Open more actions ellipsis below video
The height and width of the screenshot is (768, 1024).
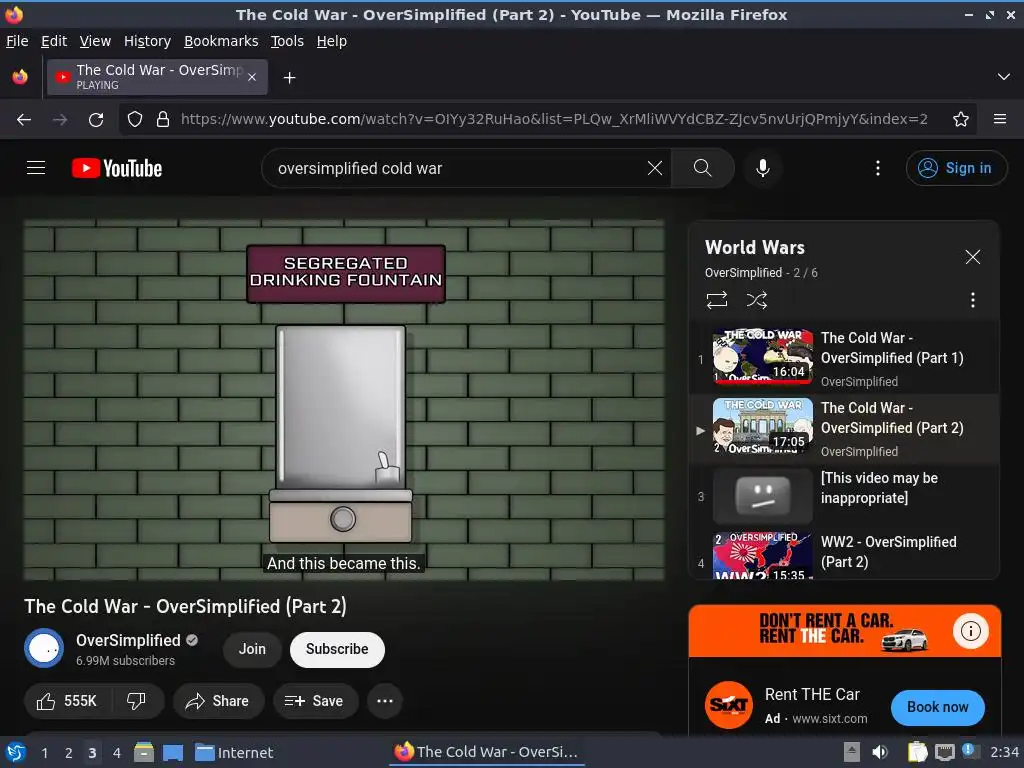[385, 701]
